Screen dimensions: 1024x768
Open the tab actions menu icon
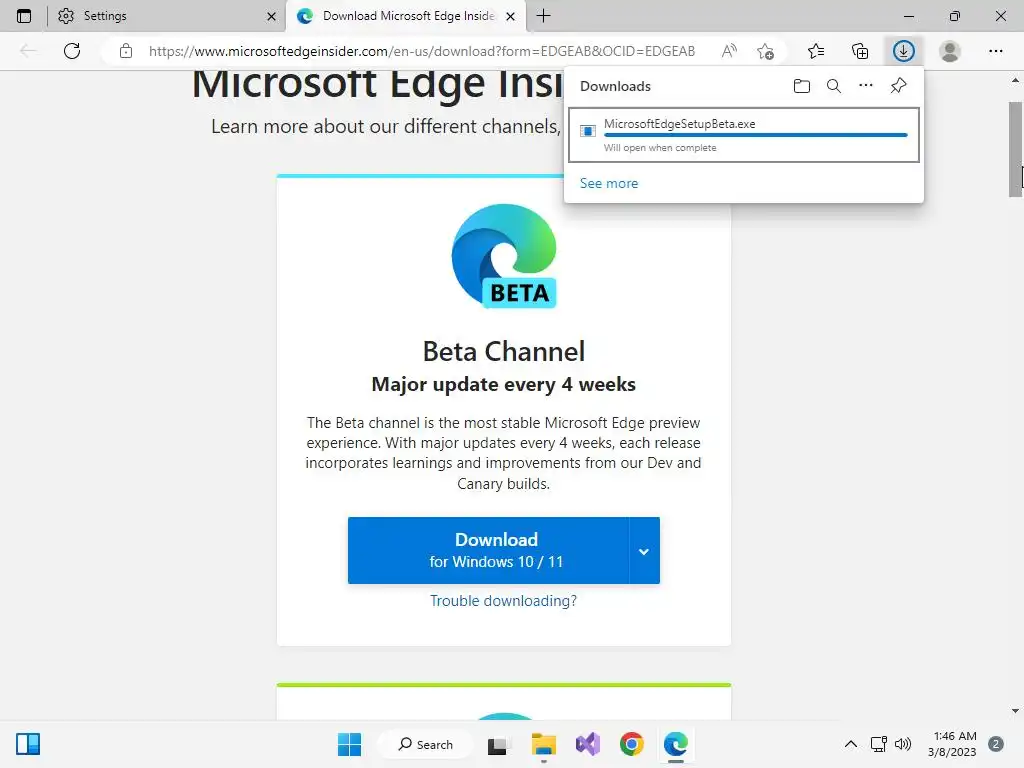[x=24, y=16]
